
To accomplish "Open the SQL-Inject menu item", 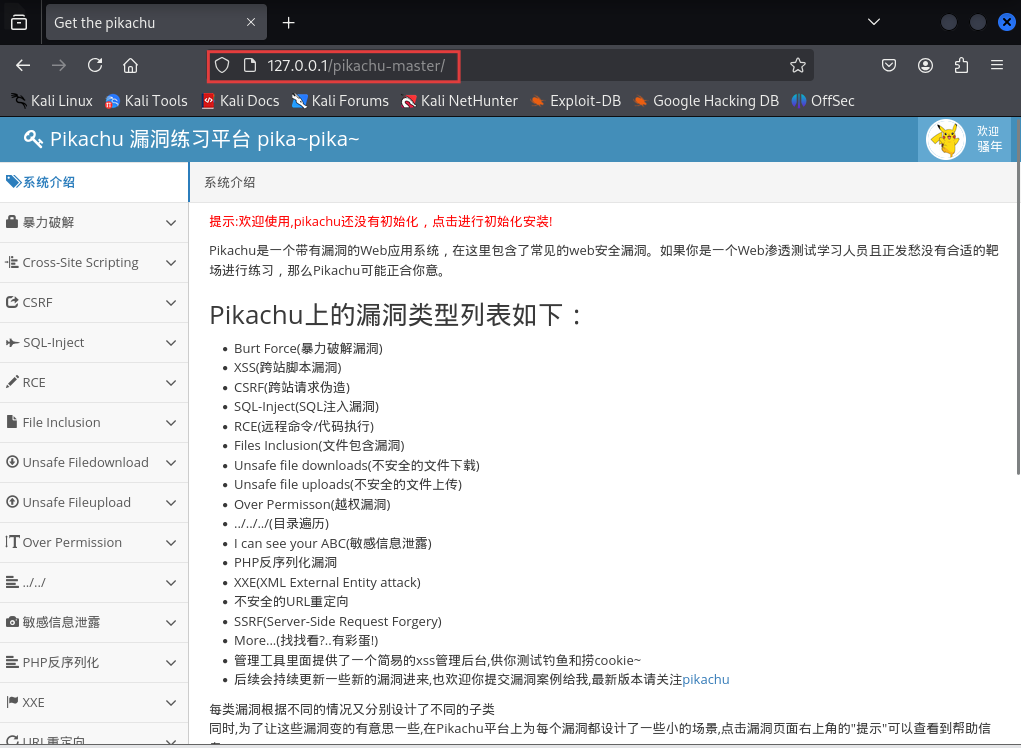I will 94,342.
